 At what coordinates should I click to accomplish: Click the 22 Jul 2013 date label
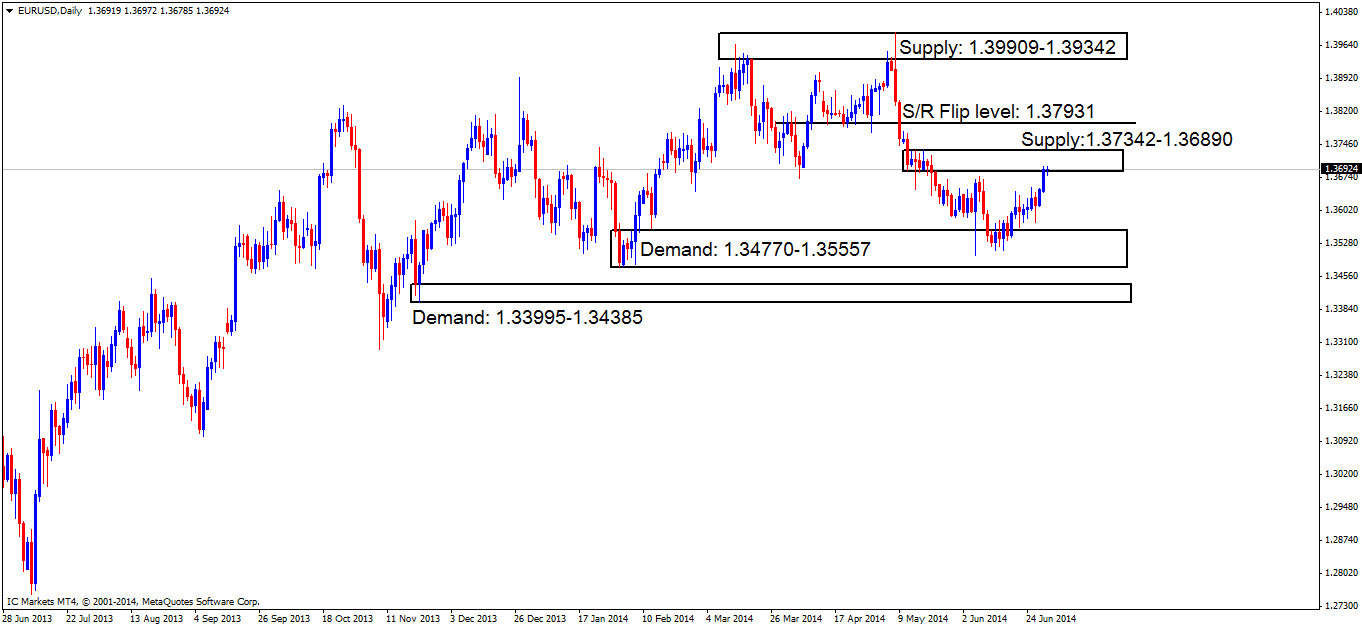[92, 619]
